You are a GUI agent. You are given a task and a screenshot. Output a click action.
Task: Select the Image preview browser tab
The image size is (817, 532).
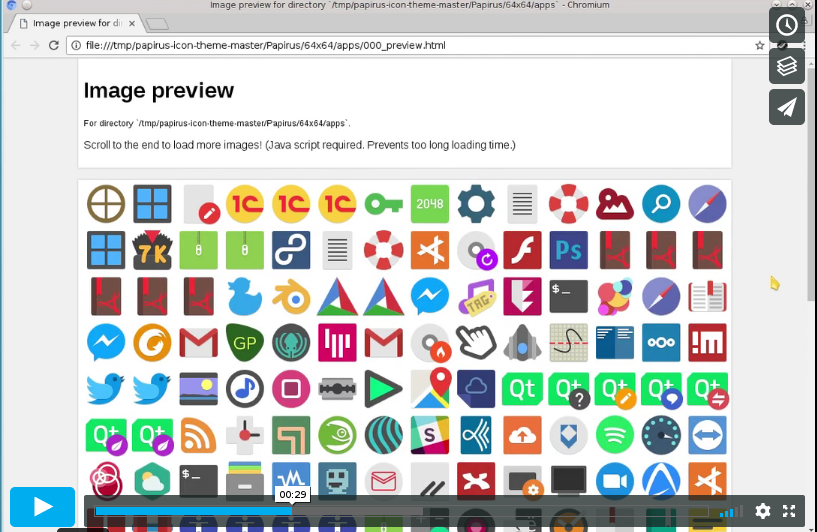point(77,23)
